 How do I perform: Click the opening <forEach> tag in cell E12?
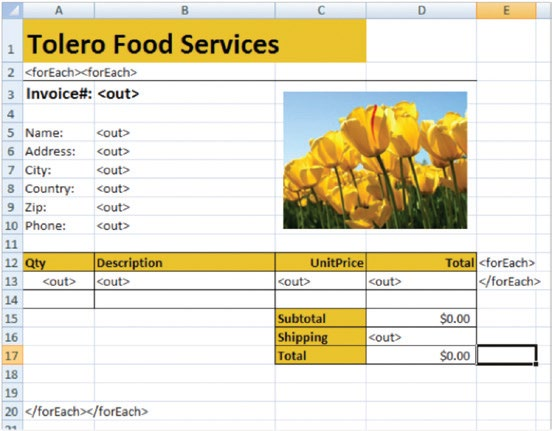[507, 263]
